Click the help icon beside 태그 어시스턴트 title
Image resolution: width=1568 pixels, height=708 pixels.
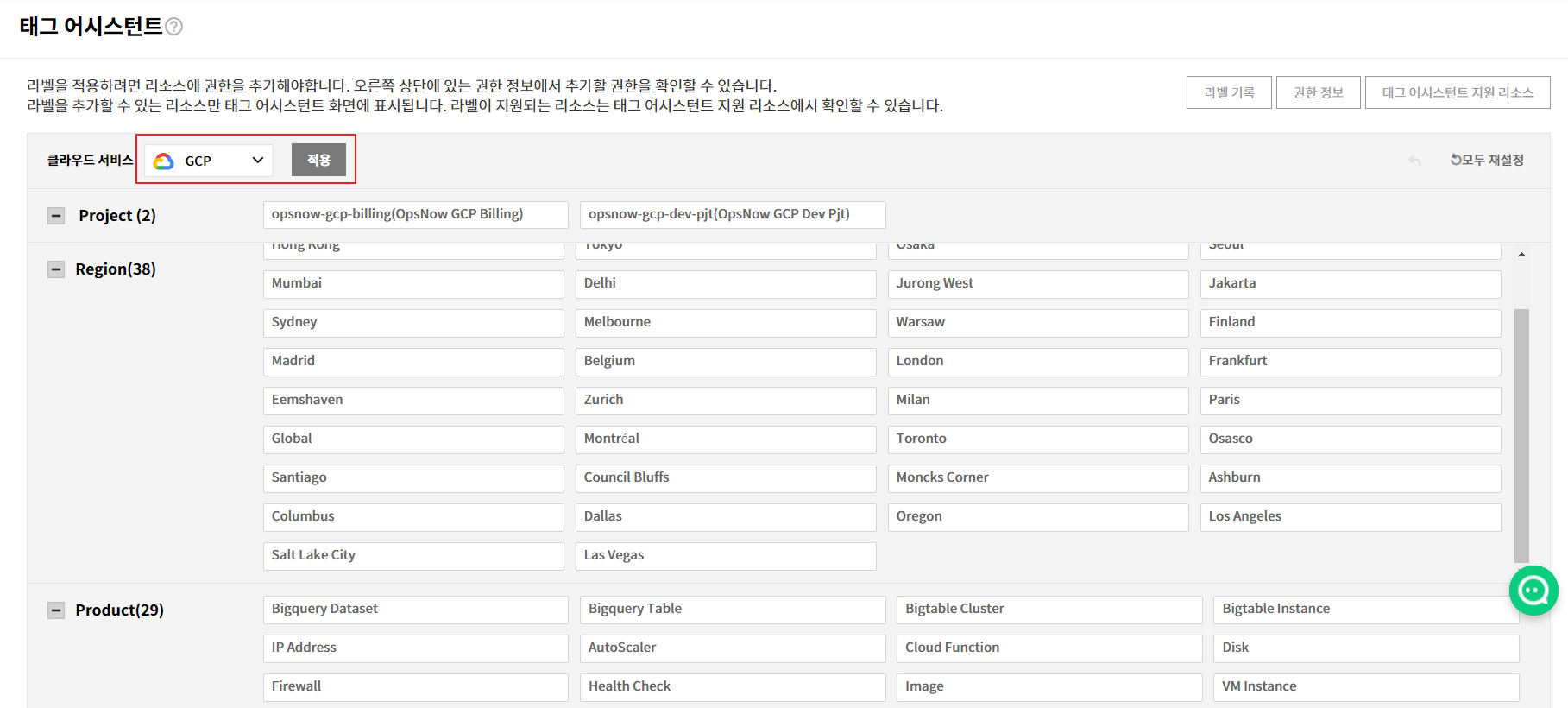[x=173, y=27]
